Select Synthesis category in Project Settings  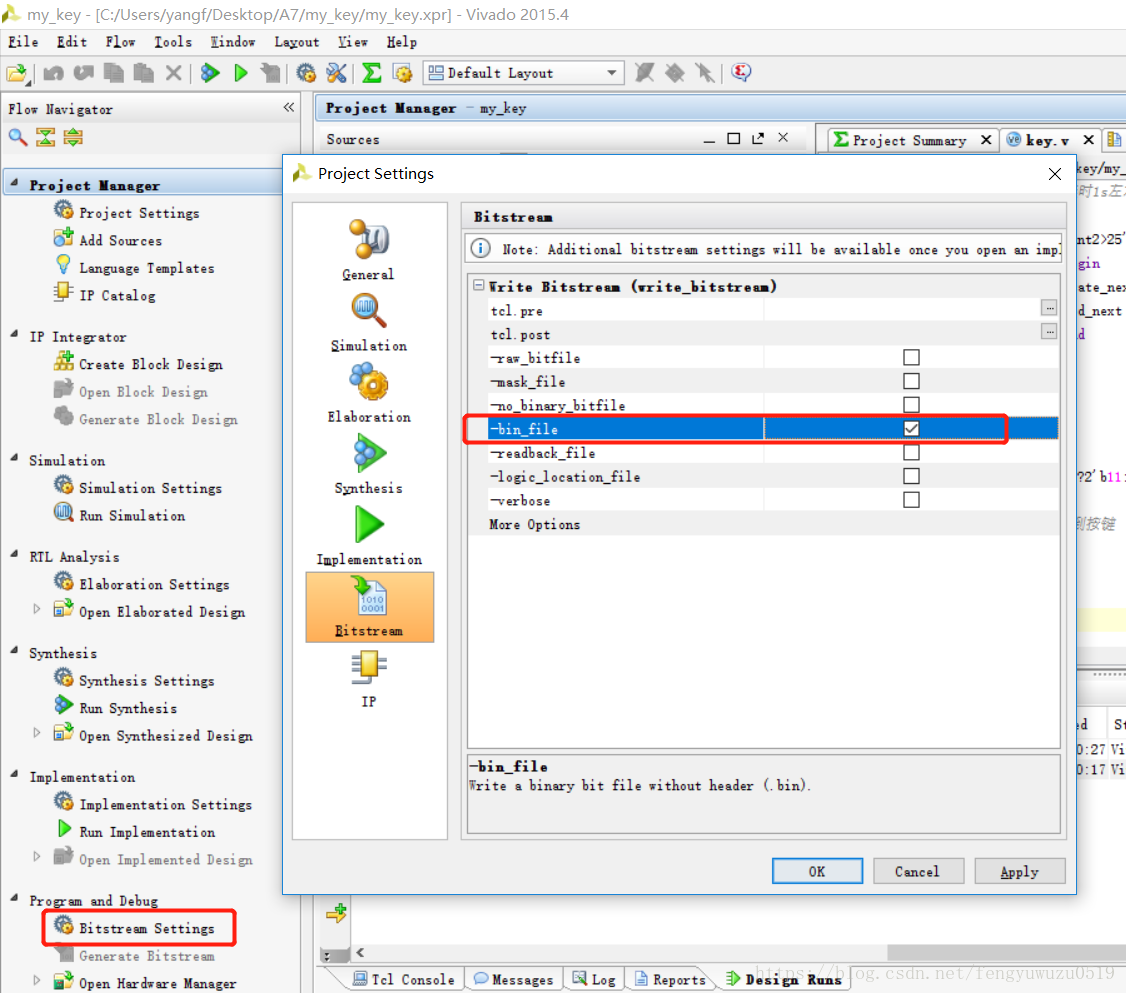click(369, 465)
